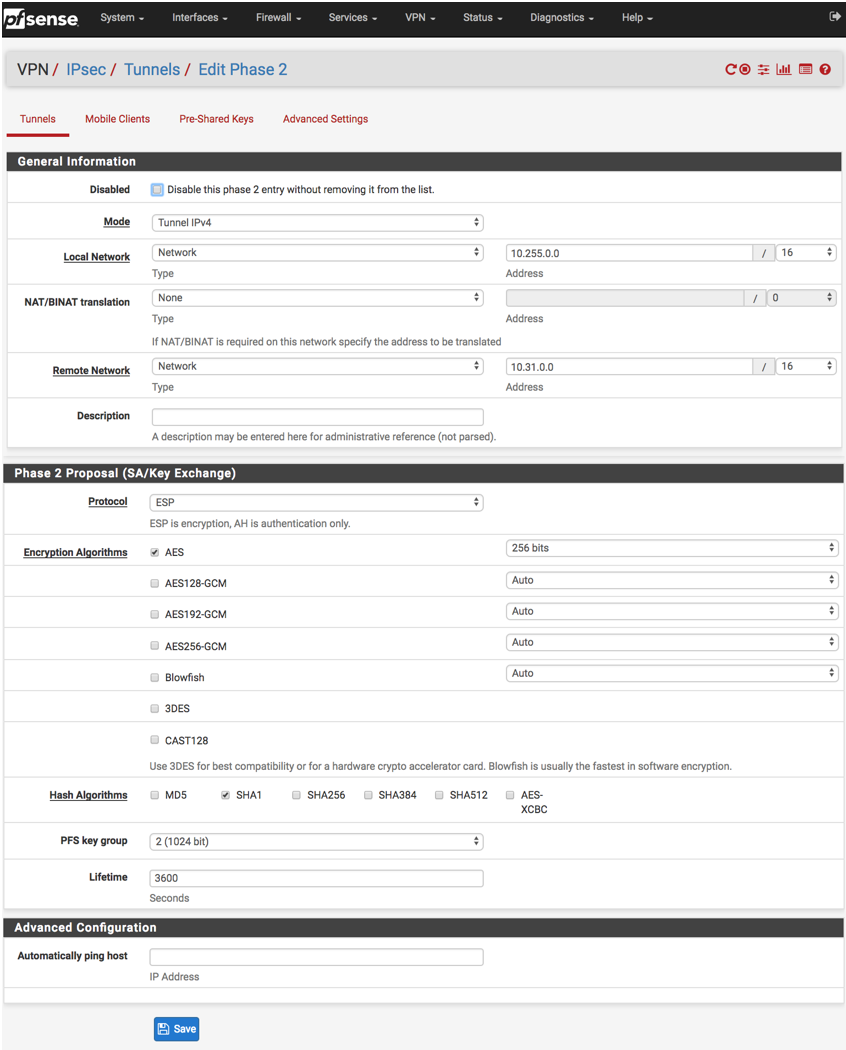
Task: Click the Save button
Action: click(x=176, y=1028)
